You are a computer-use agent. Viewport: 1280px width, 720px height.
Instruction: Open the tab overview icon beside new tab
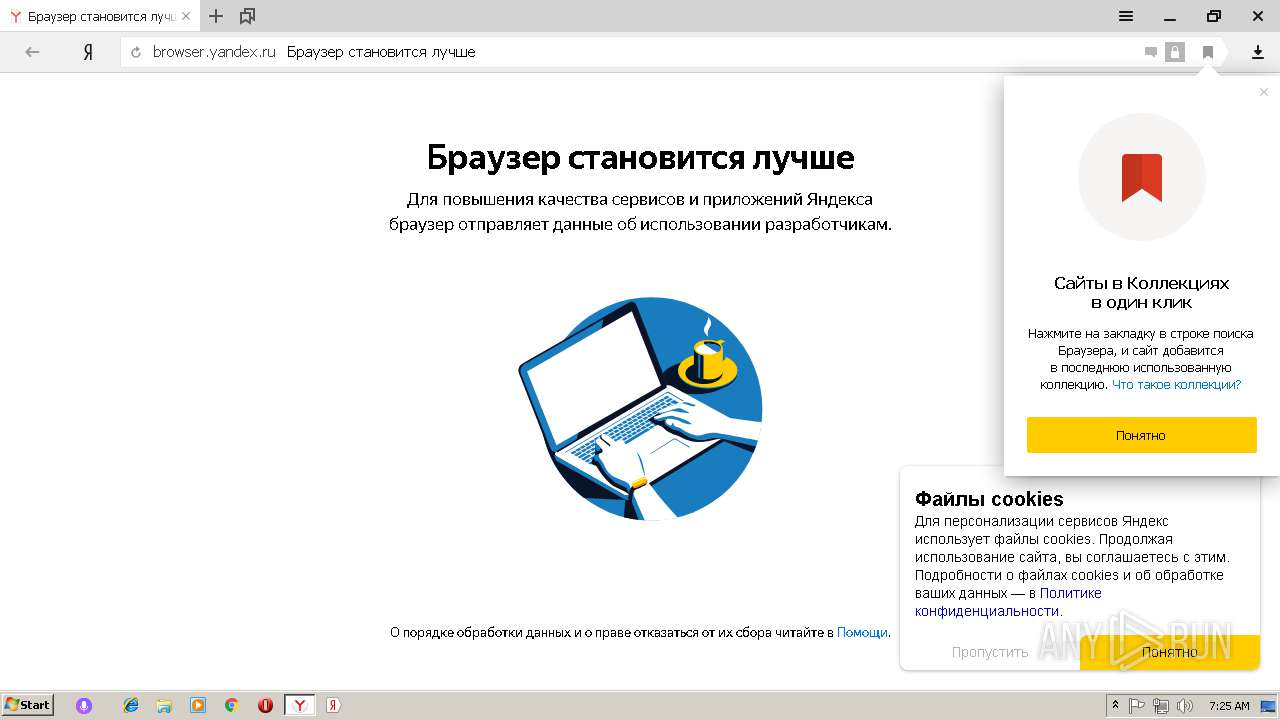[x=248, y=16]
